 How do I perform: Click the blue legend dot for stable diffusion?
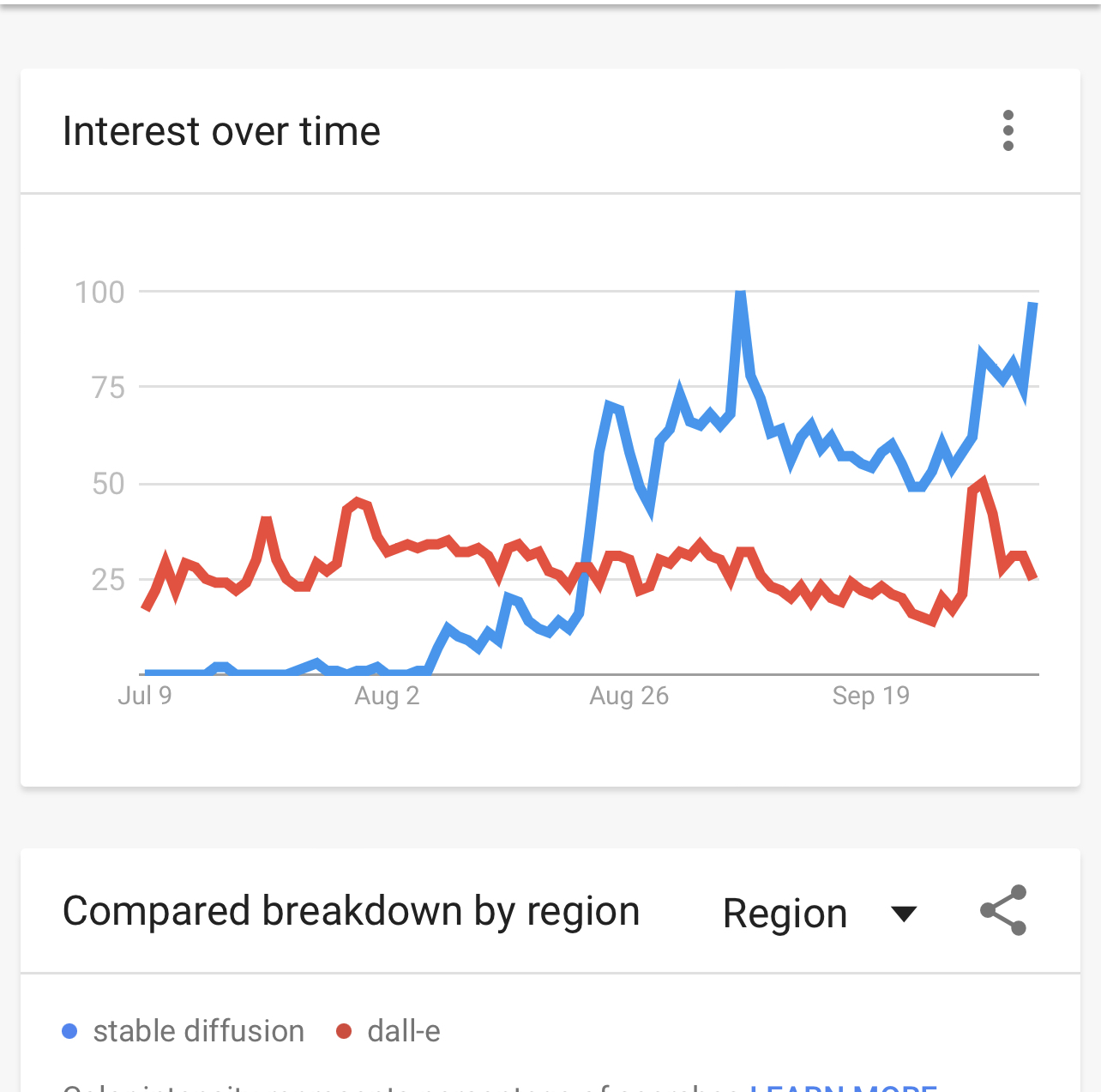point(70,1031)
